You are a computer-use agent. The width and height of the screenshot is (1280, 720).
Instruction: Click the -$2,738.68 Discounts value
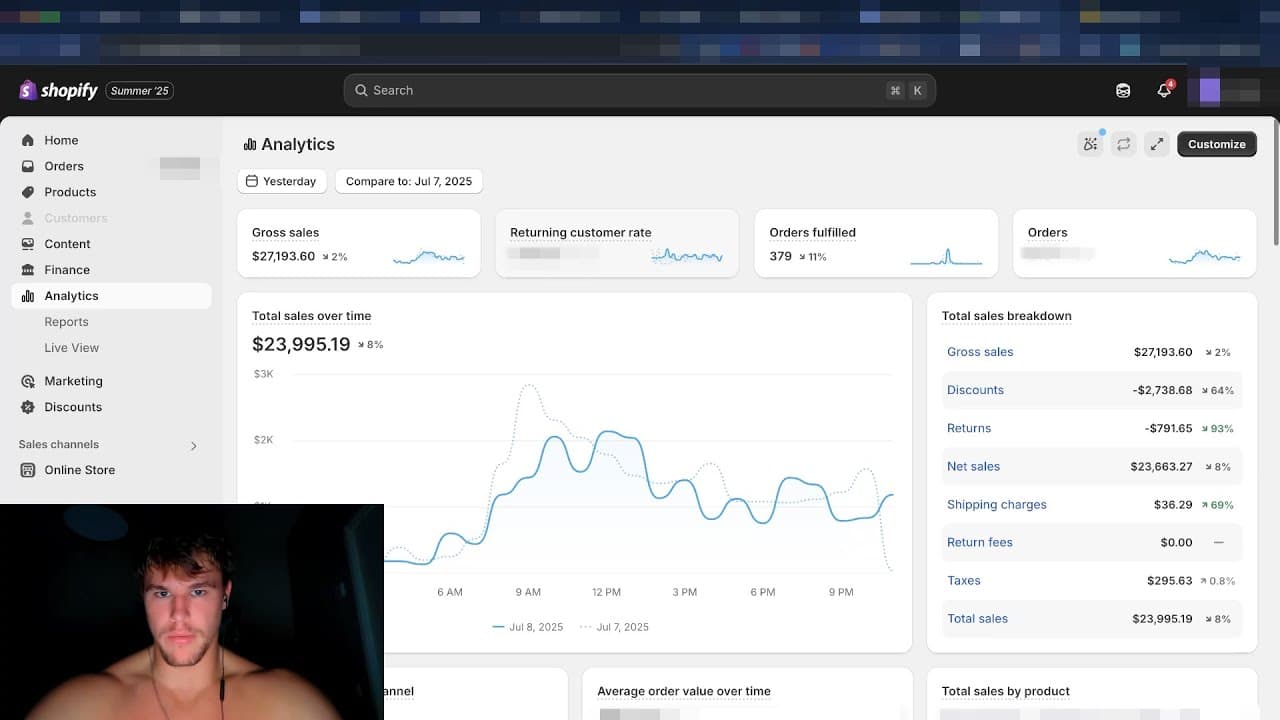[x=1162, y=390]
